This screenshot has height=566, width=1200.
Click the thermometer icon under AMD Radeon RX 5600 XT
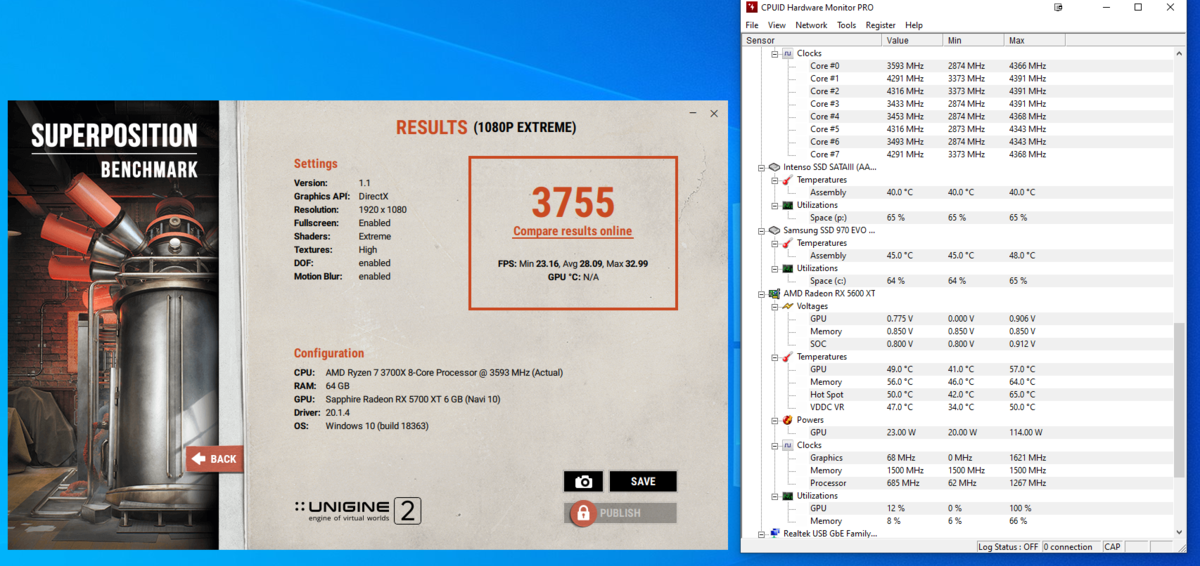point(788,357)
